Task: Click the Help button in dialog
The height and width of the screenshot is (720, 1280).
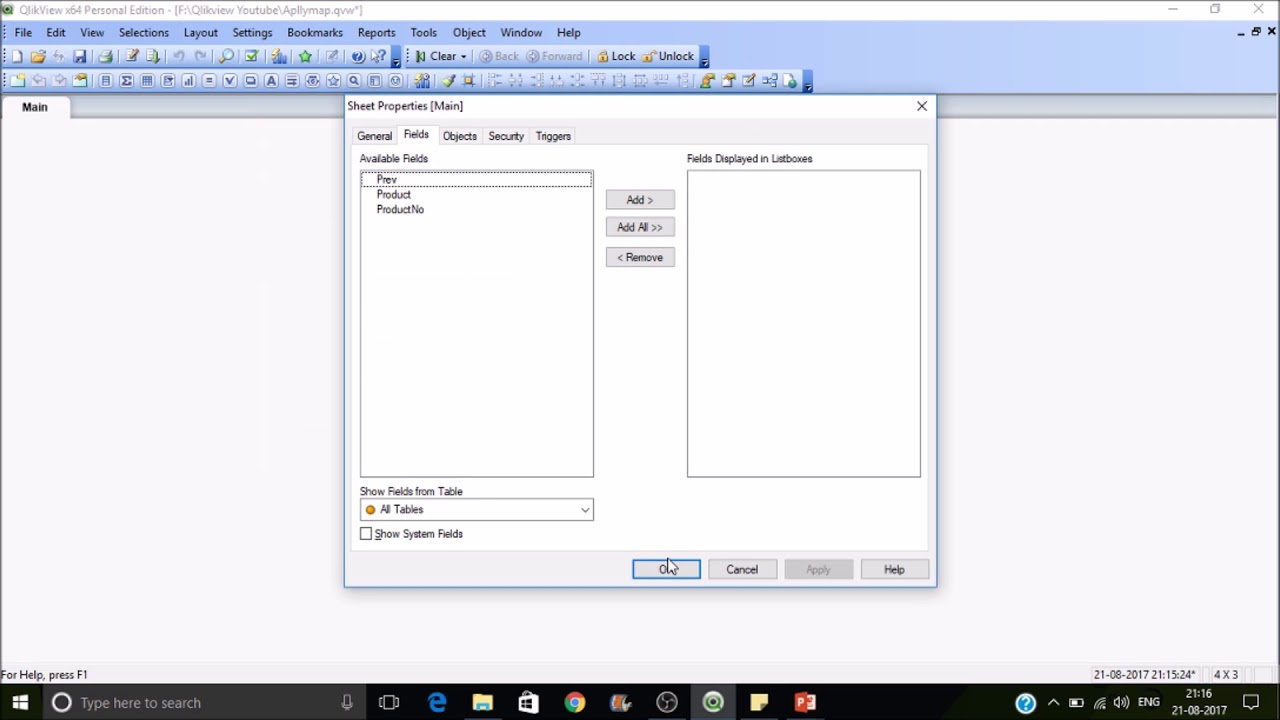Action: 894,569
